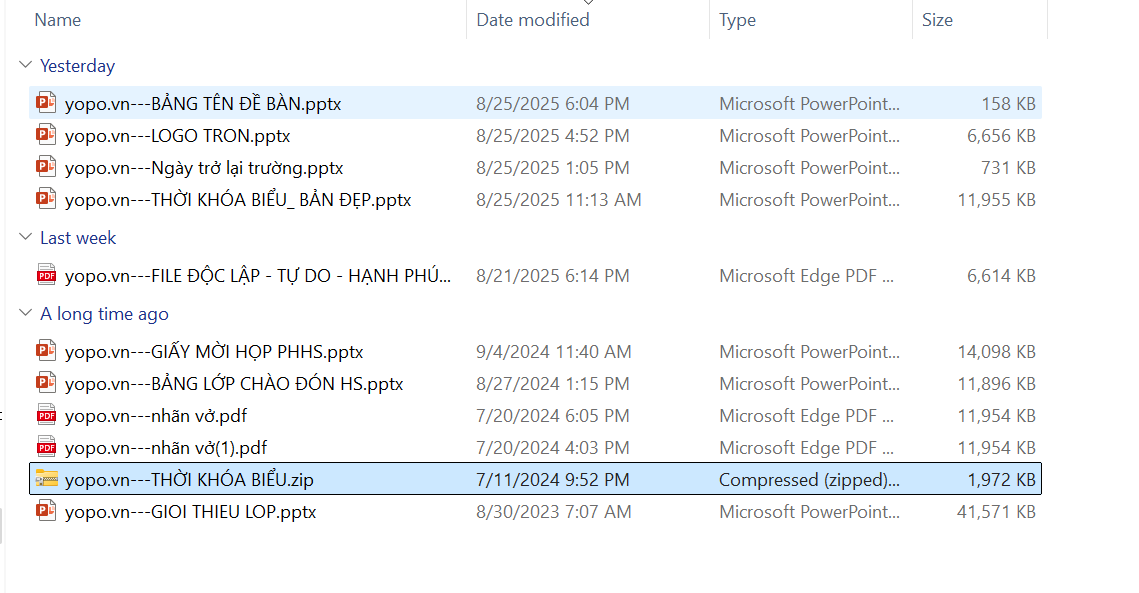
Task: Sort files by Name column header
Action: point(57,20)
